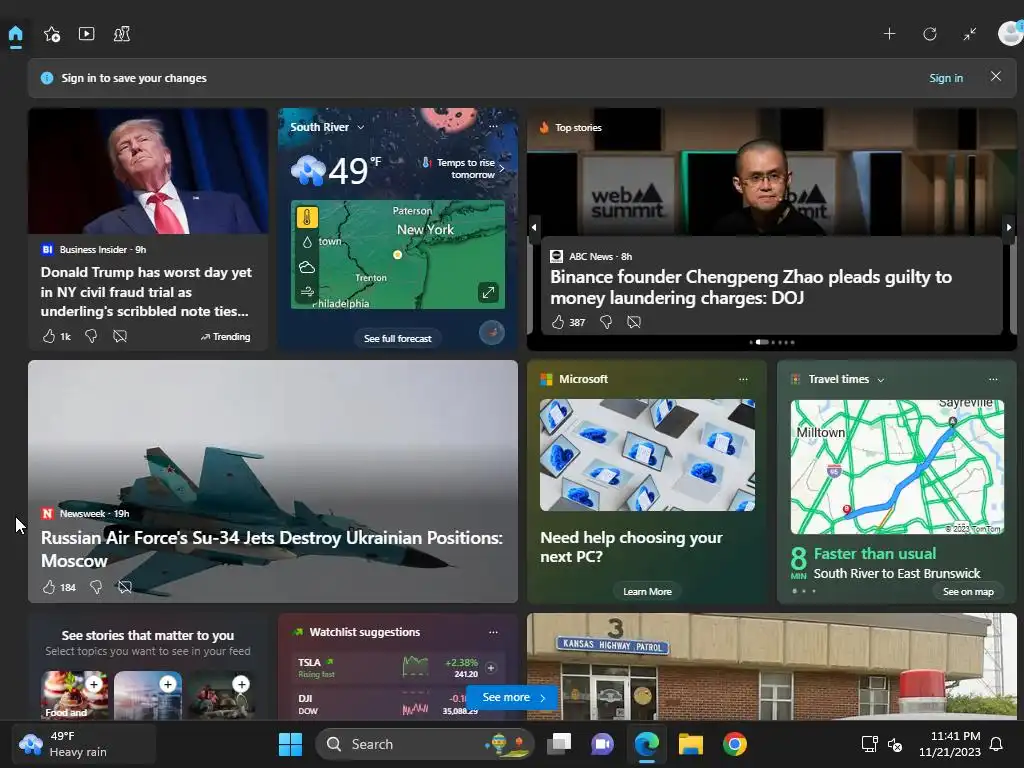Open the Donald Trump fraud trial article

[146, 291]
